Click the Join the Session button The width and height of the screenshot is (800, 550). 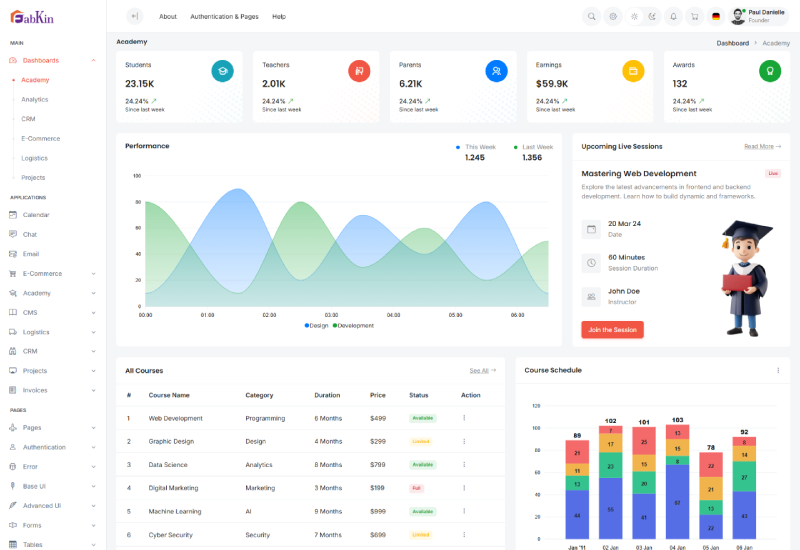pos(612,329)
